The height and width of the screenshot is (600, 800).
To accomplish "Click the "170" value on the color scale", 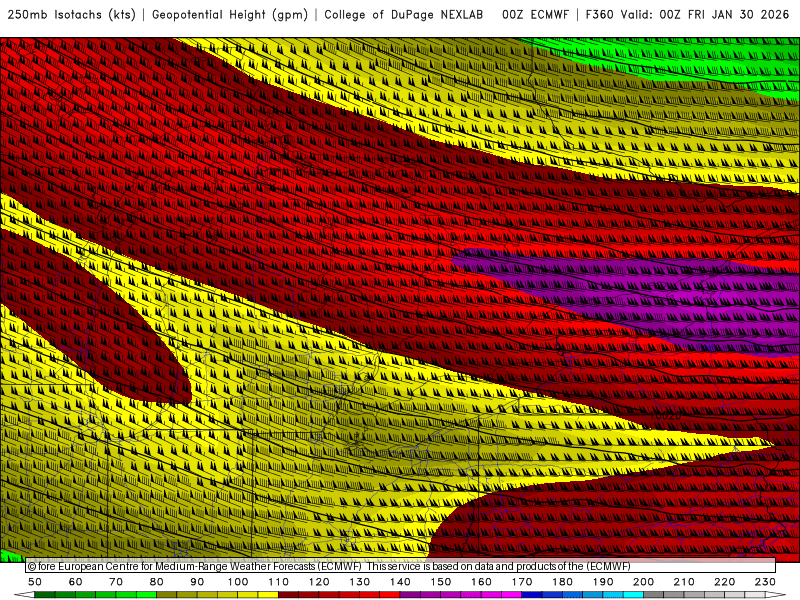I will [522, 582].
